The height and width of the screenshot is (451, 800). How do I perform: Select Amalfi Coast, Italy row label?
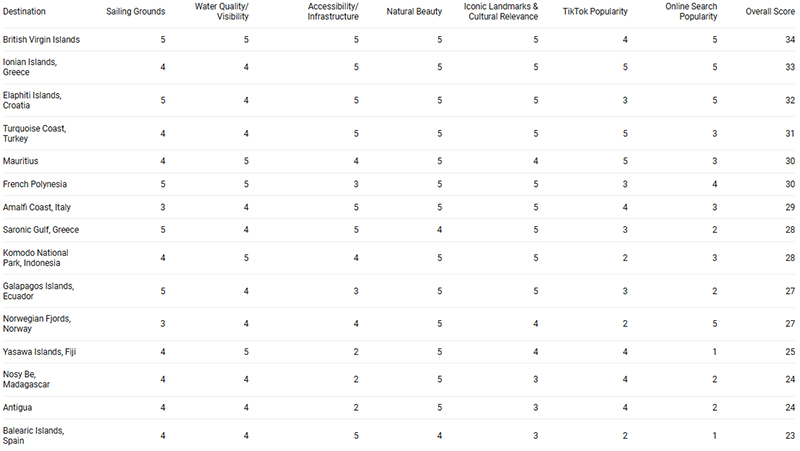[37, 207]
